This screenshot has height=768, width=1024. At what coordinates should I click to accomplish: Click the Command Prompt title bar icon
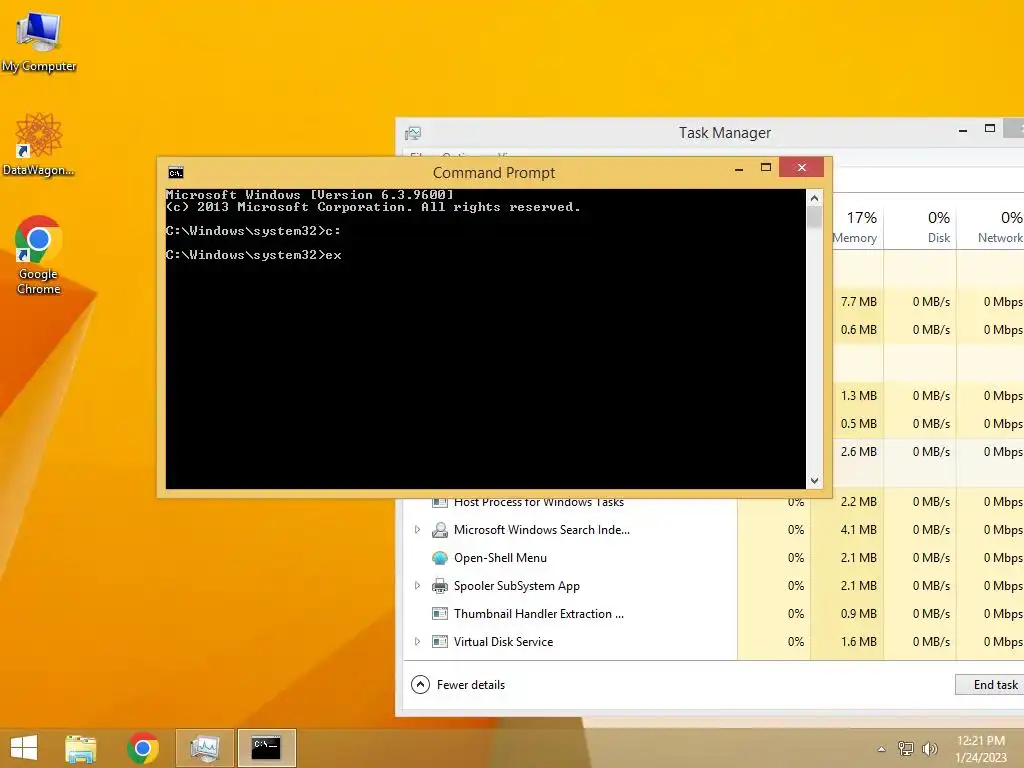pyautogui.click(x=176, y=172)
